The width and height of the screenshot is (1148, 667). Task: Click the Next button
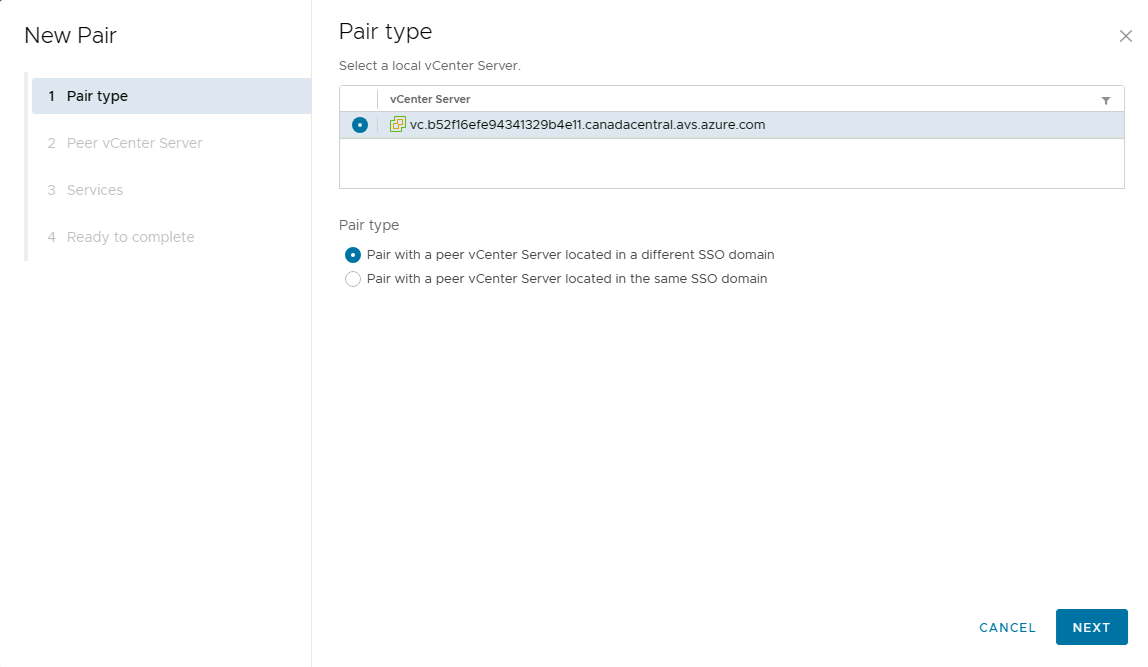click(1091, 627)
